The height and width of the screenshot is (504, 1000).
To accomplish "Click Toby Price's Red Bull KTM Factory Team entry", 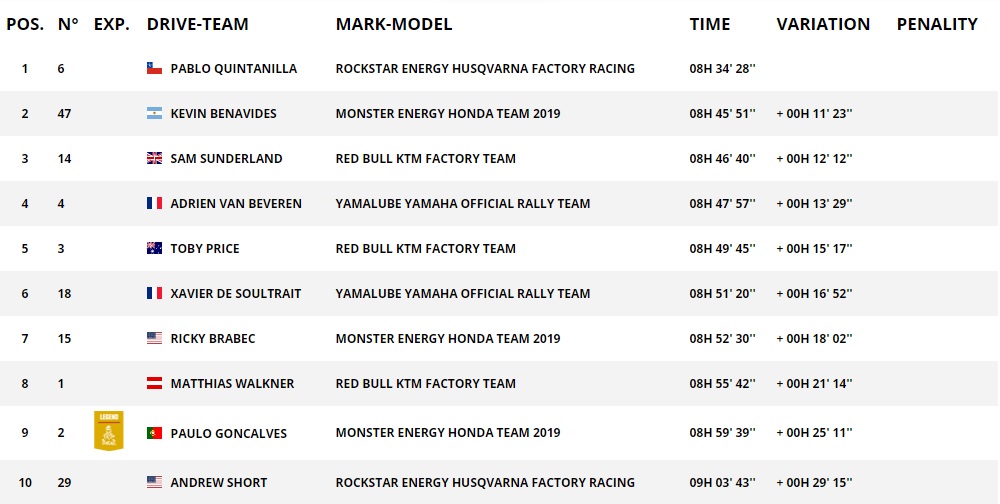I will pyautogui.click(x=425, y=248).
